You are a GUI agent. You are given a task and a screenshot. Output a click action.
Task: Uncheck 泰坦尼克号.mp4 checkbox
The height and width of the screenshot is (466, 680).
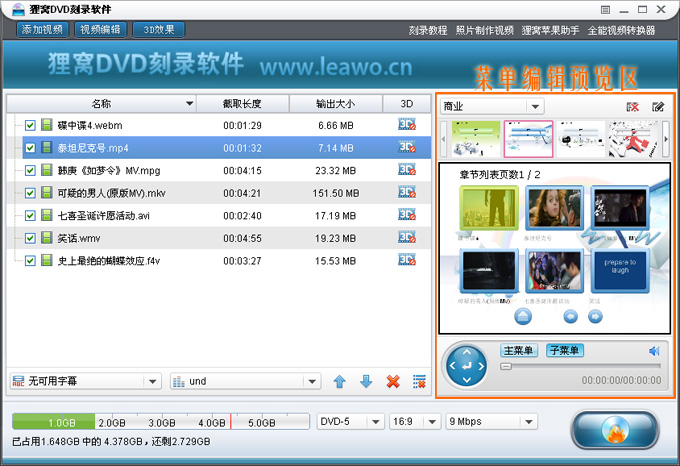(x=30, y=148)
